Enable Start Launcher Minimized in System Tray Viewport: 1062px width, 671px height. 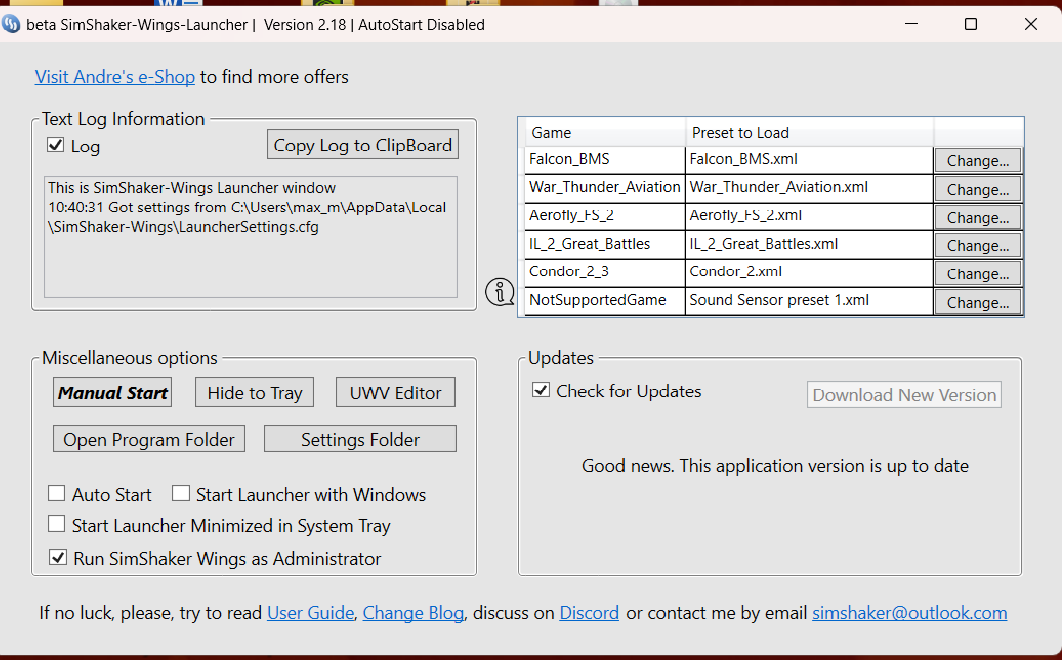[x=56, y=524]
